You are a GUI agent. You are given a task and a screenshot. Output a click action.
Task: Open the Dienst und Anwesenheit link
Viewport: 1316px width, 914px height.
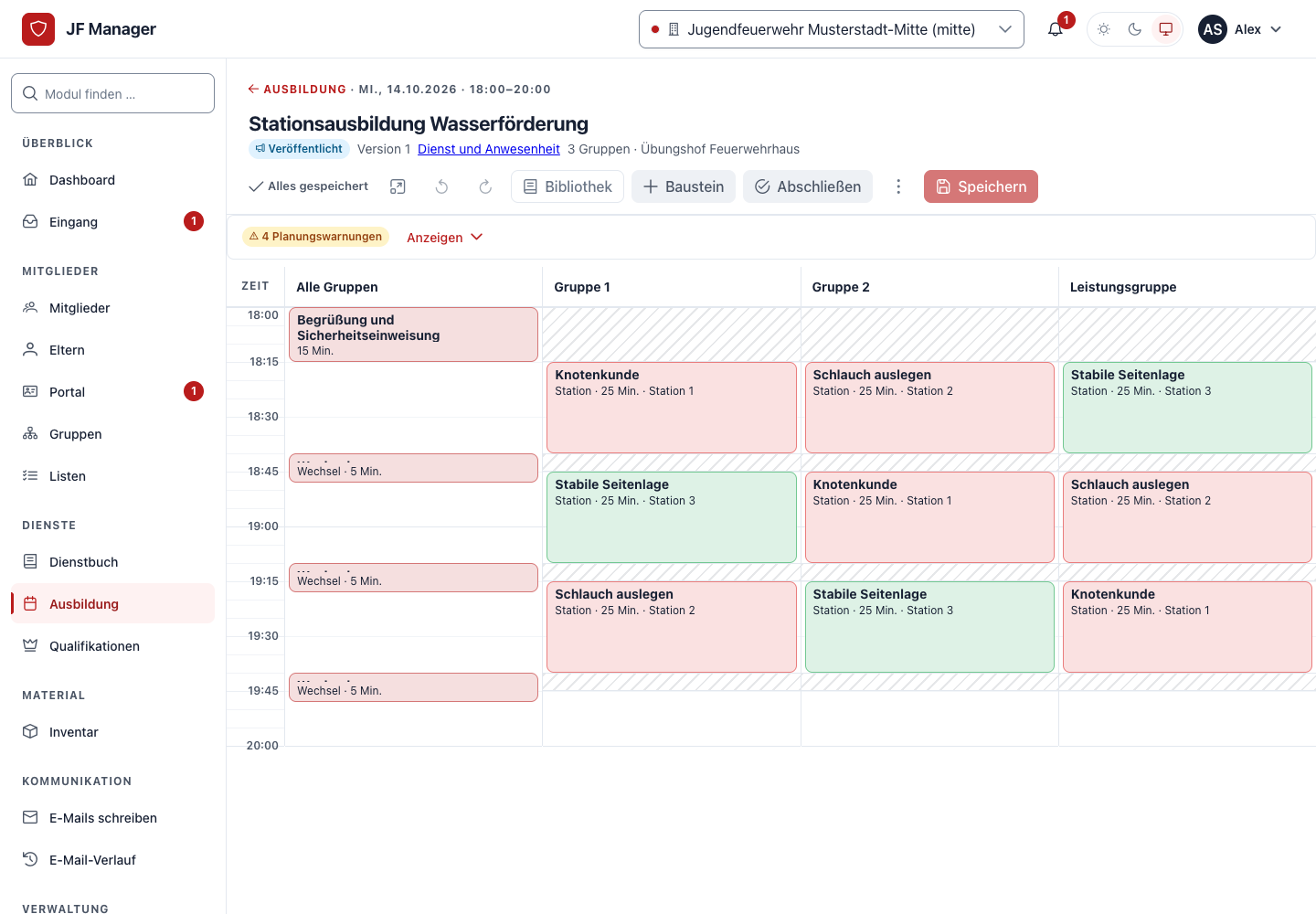(x=489, y=149)
